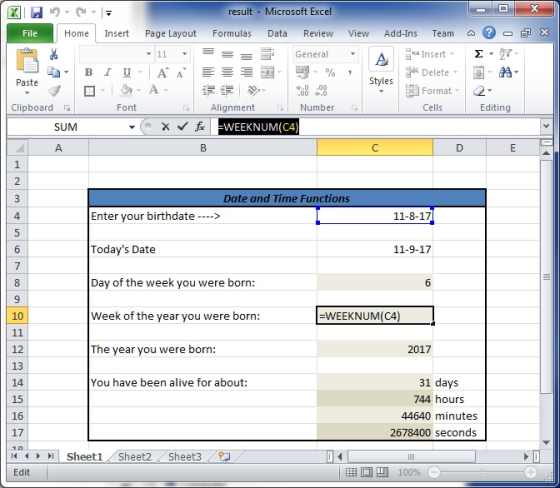Click the Find & Select binoculars icon
This screenshot has height=488, width=560.
tap(505, 73)
